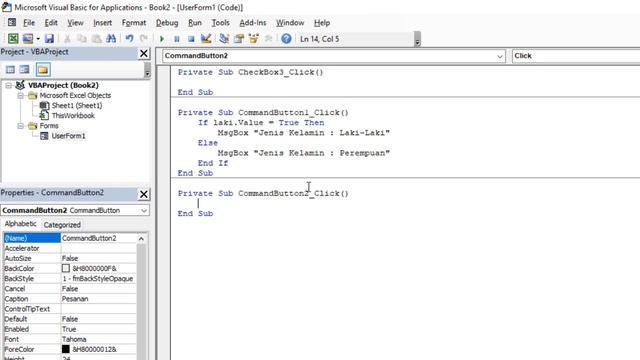Open the Properties object selector dropdown
The height and width of the screenshot is (360, 640).
[144, 211]
